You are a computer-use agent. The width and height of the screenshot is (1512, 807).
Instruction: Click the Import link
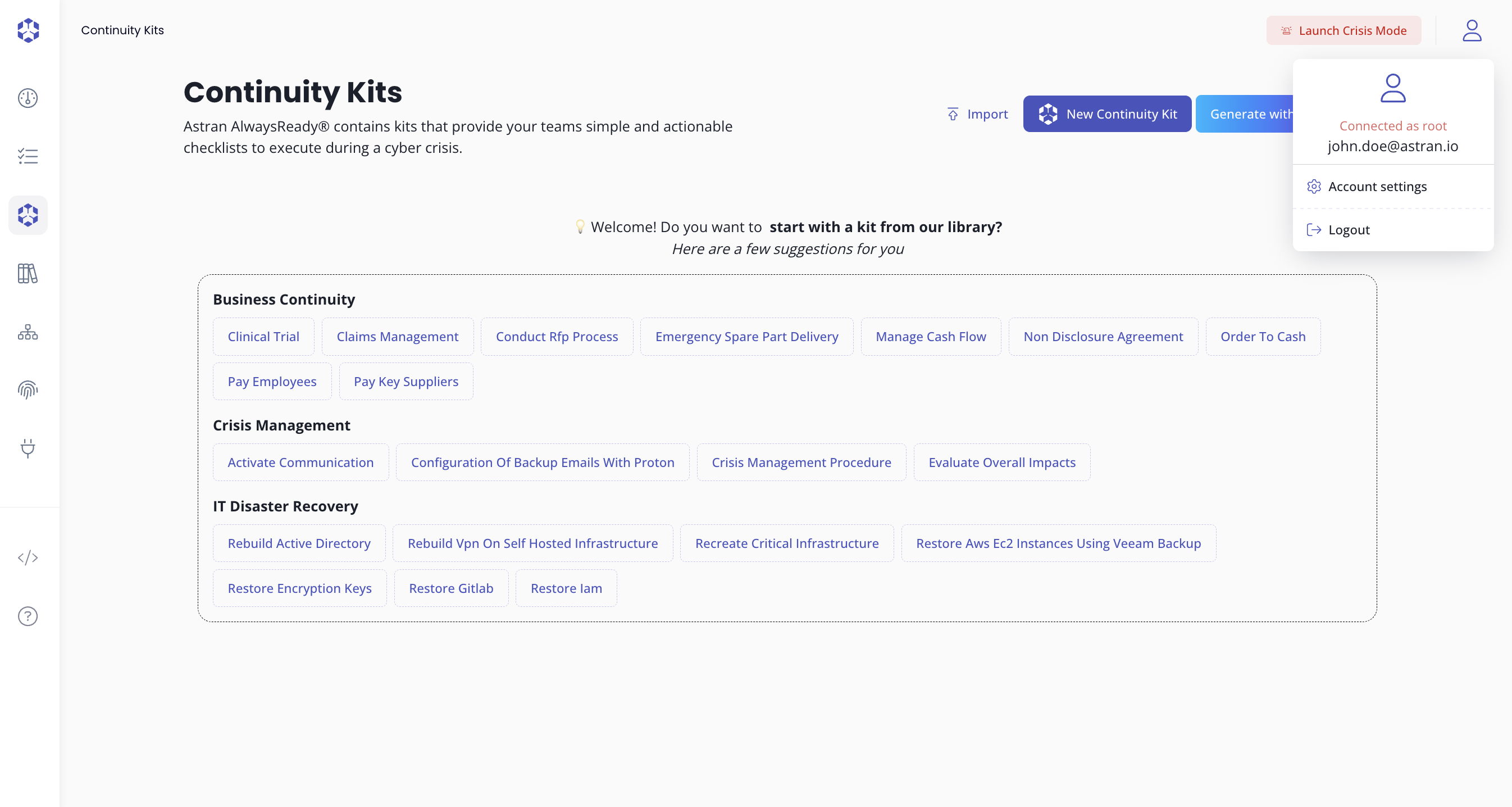(x=976, y=114)
